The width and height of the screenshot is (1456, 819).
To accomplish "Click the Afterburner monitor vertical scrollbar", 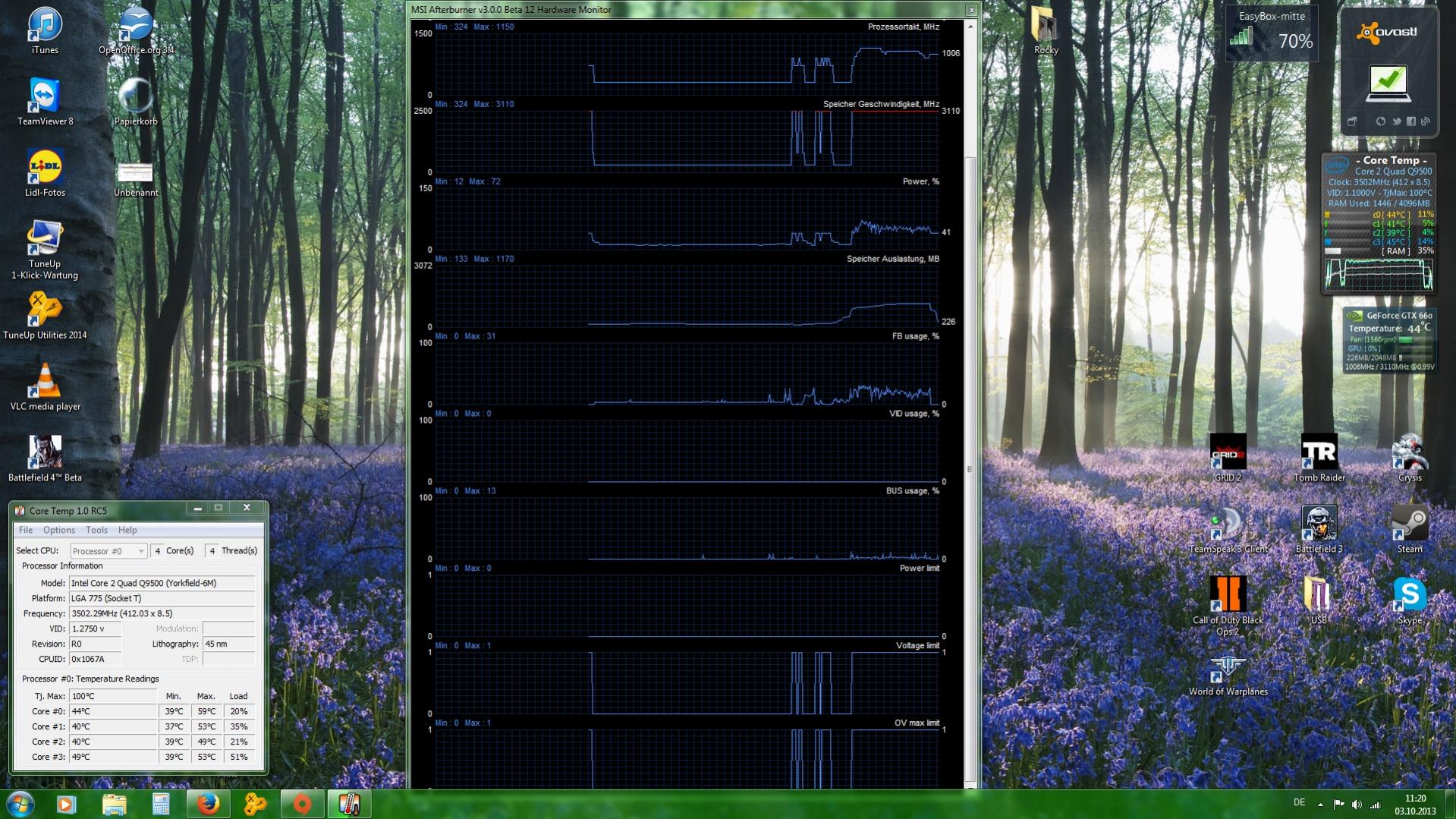I will pyautogui.click(x=970, y=468).
